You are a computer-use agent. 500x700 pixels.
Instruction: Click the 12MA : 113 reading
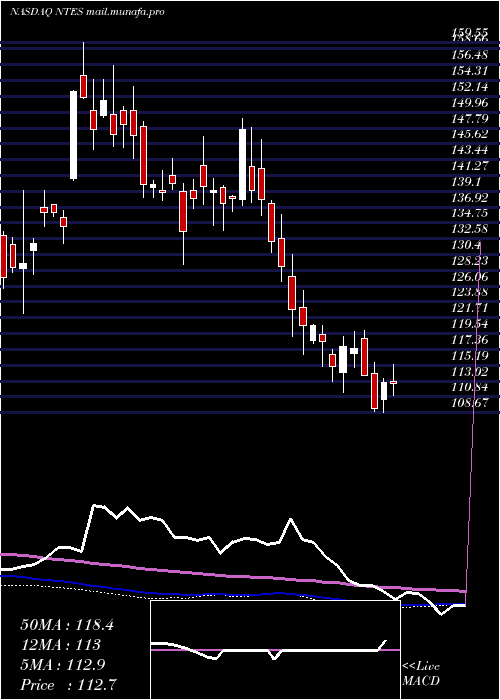coord(60,645)
